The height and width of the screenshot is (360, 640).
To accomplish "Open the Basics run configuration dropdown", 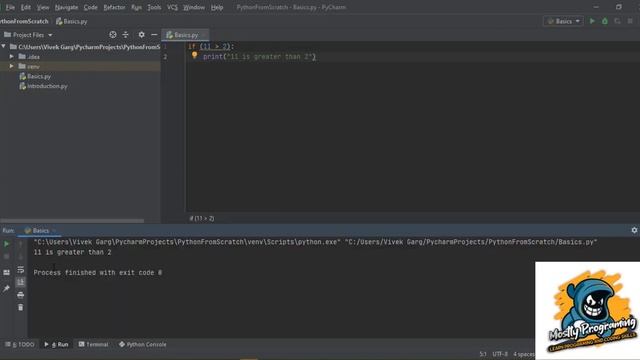I will (563, 21).
